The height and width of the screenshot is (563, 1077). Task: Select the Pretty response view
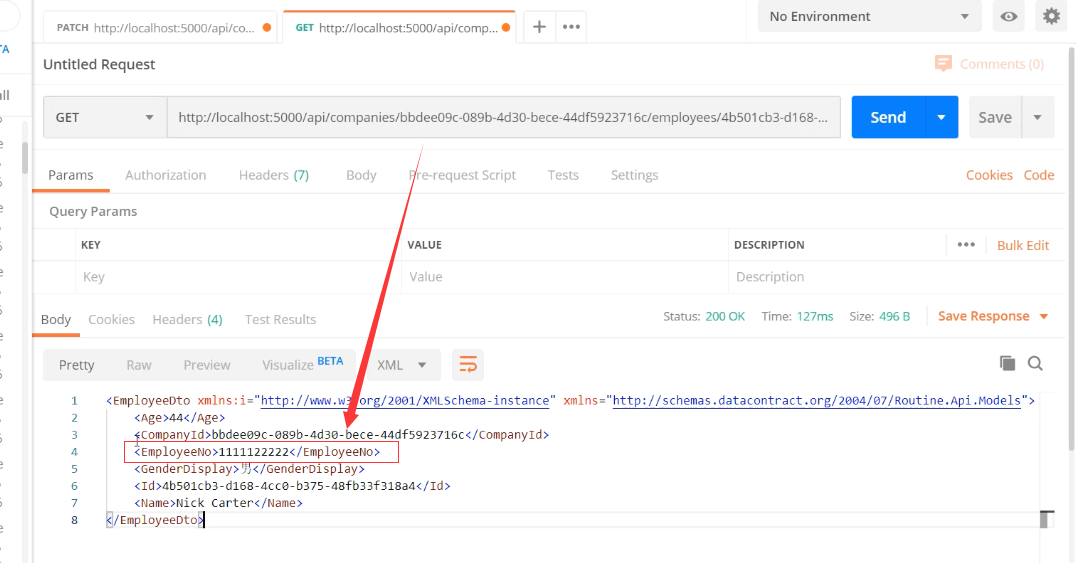point(77,365)
